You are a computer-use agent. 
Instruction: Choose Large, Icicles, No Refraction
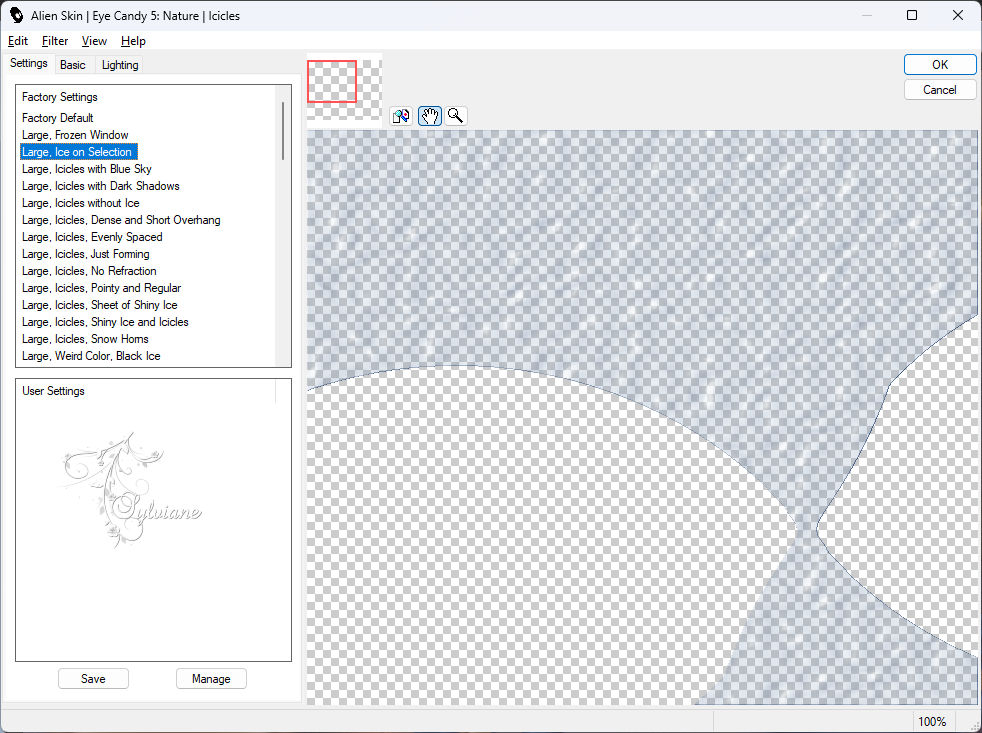tap(89, 270)
